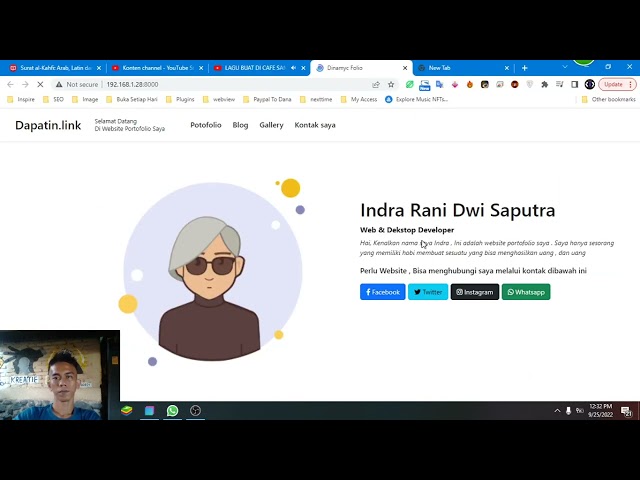Image resolution: width=640 pixels, height=480 pixels.
Task: Open the blue printer 'New' extension
Action: tap(424, 85)
